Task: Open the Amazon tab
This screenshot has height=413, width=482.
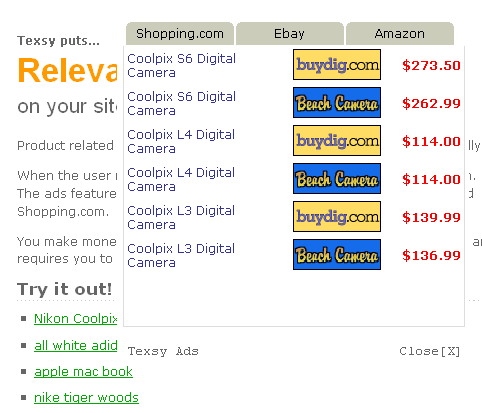Action: (x=400, y=34)
